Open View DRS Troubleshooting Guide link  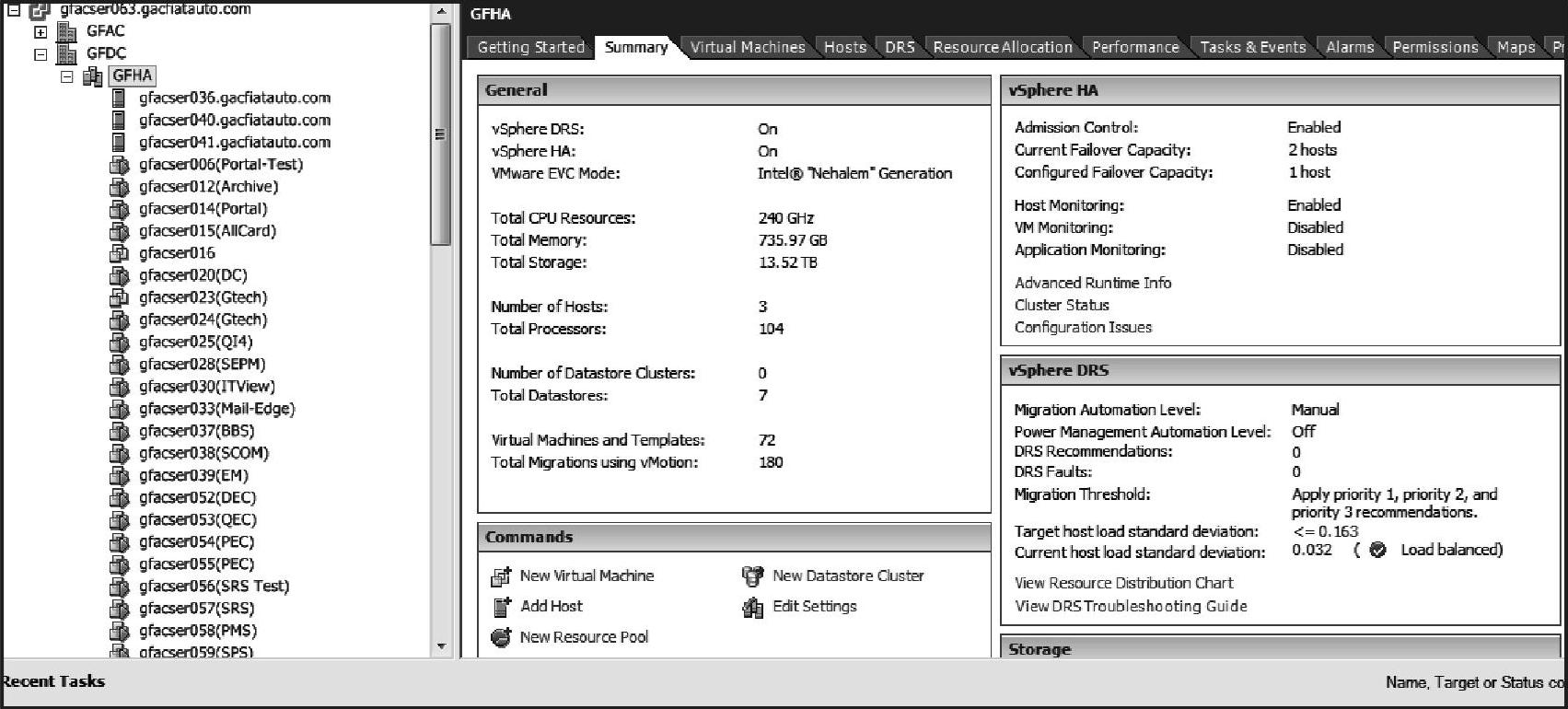[1131, 607]
